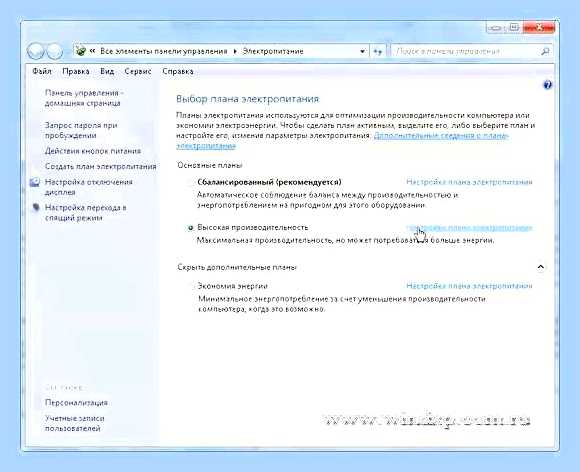Select the Высокая производительность radio button
The image size is (580, 472).
point(190,228)
